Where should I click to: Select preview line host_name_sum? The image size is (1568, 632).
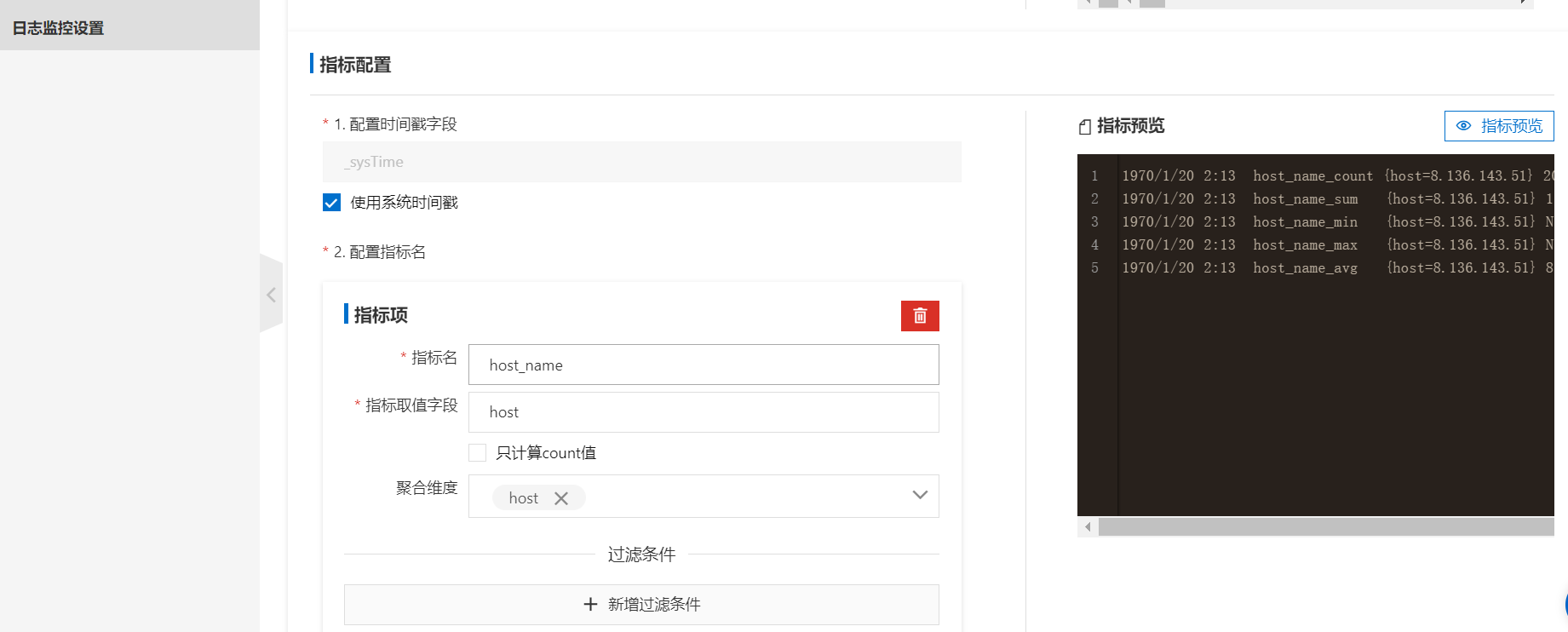[1337, 199]
